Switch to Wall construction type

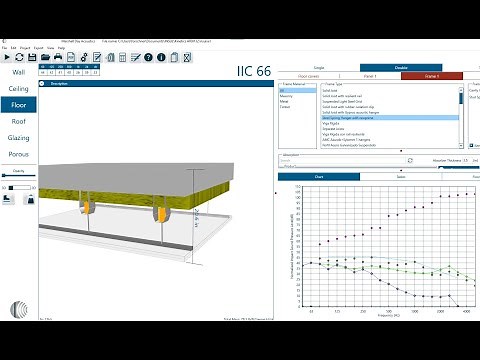(19, 72)
